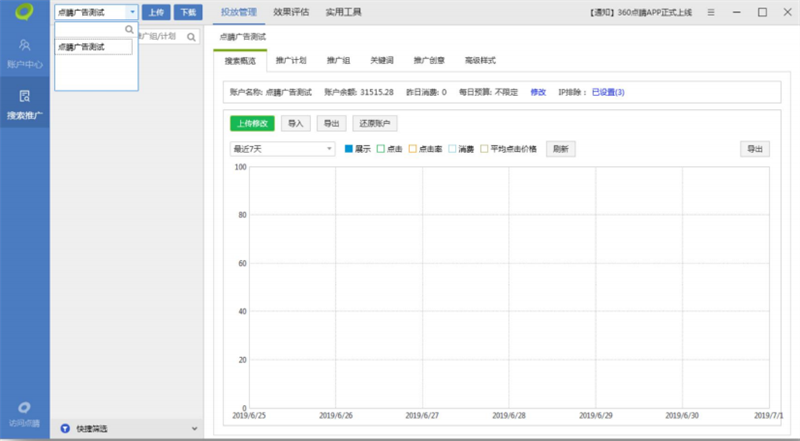
Task: Open the 推广计划 tab
Action: coord(291,61)
